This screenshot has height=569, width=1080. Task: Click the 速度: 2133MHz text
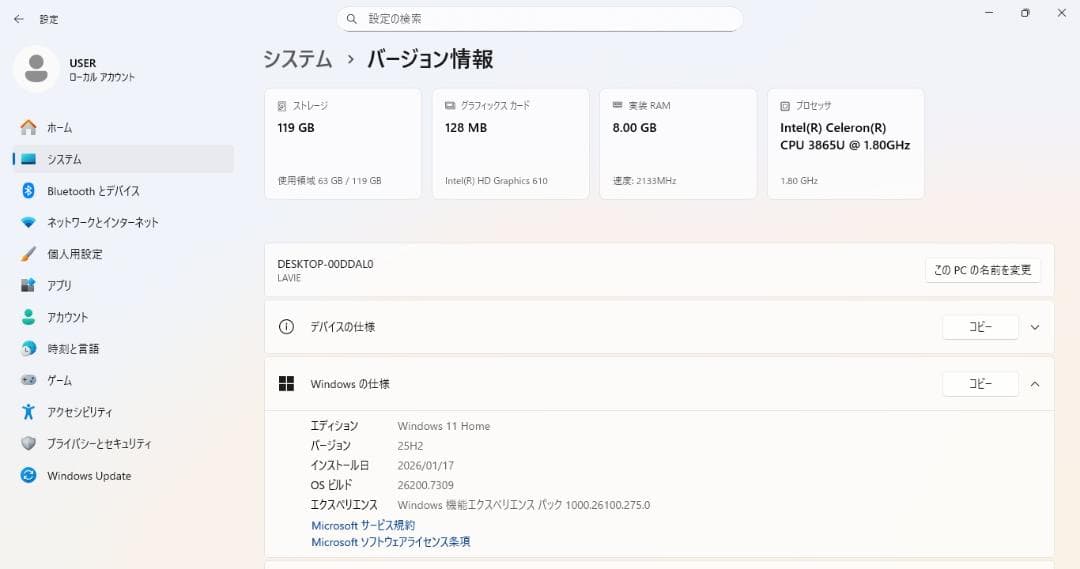(644, 180)
